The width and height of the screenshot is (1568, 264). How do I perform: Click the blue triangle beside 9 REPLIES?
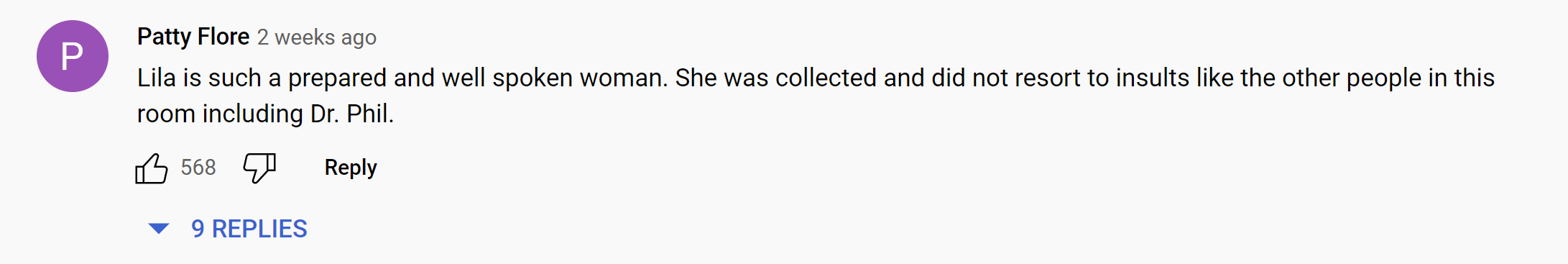[x=158, y=229]
